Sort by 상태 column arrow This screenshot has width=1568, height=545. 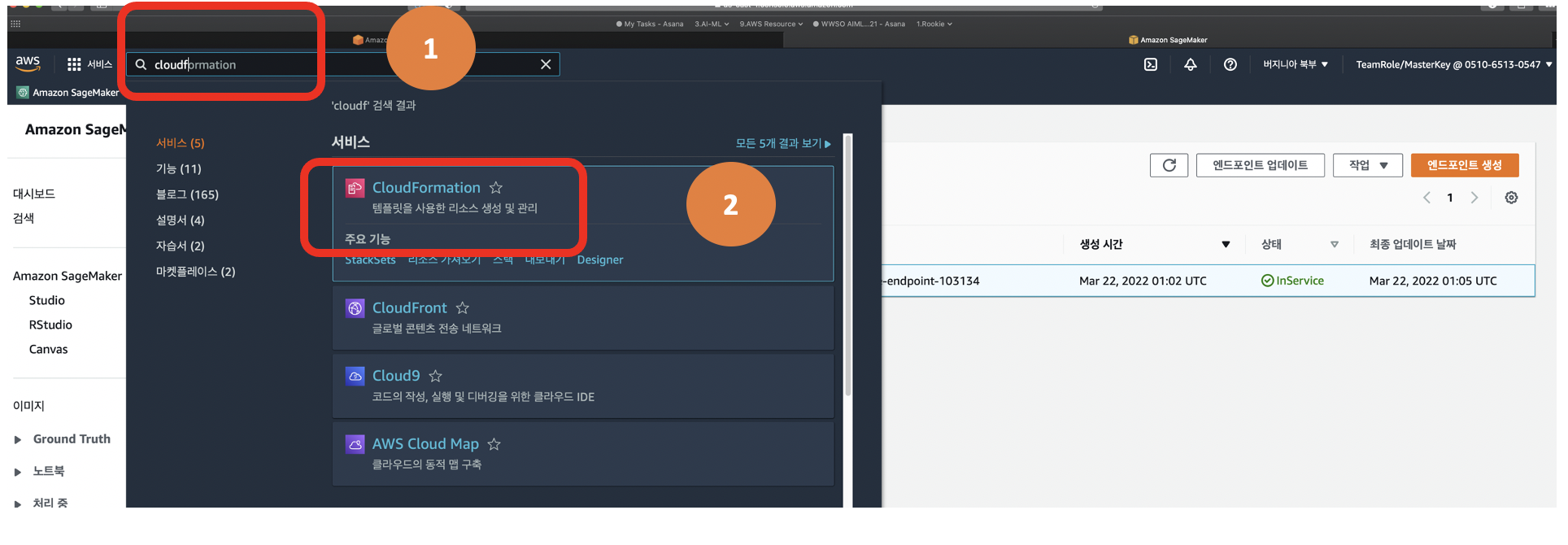(x=1335, y=245)
